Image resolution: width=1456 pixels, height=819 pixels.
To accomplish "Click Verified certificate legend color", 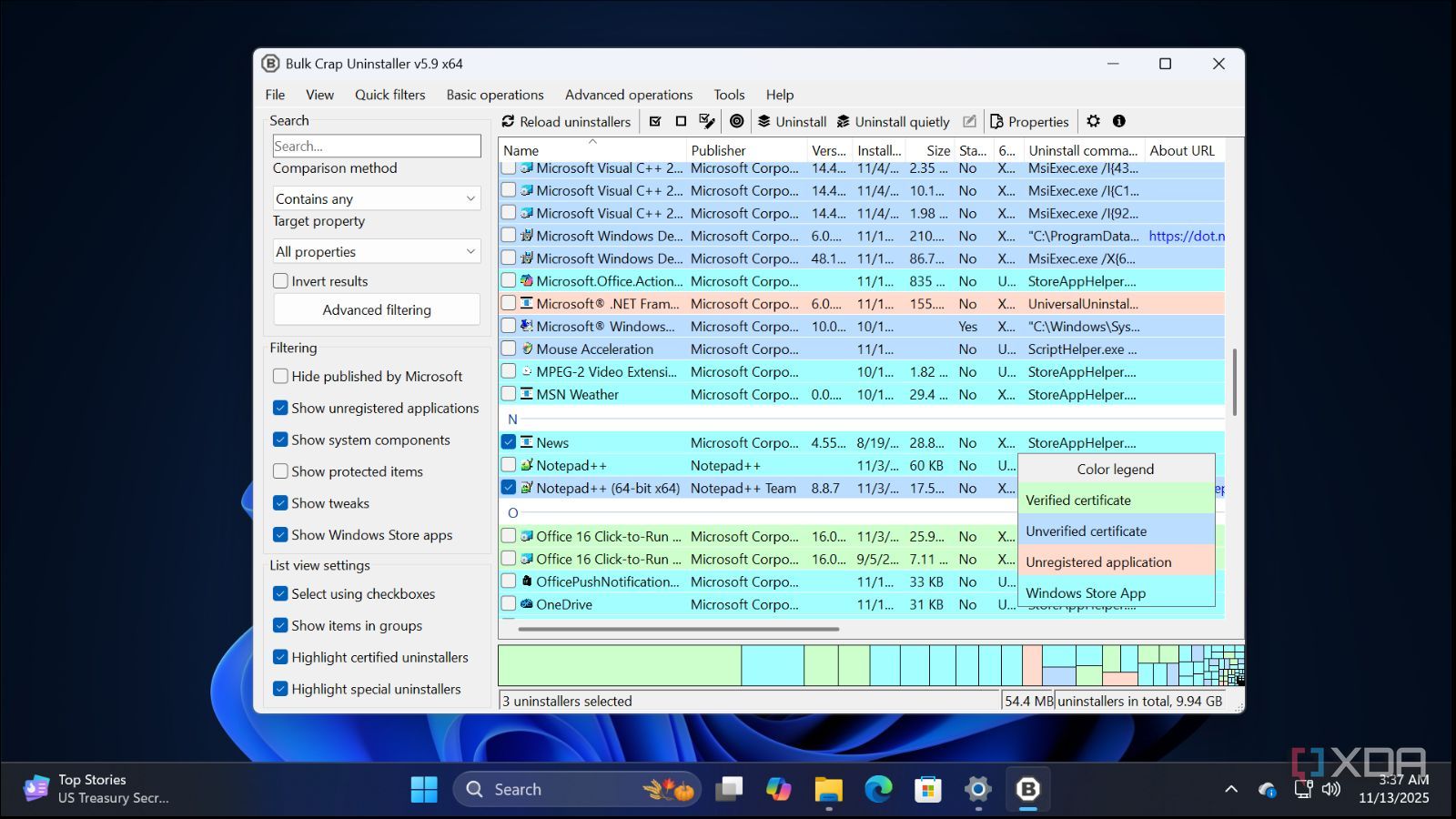I will pyautogui.click(x=1117, y=500).
